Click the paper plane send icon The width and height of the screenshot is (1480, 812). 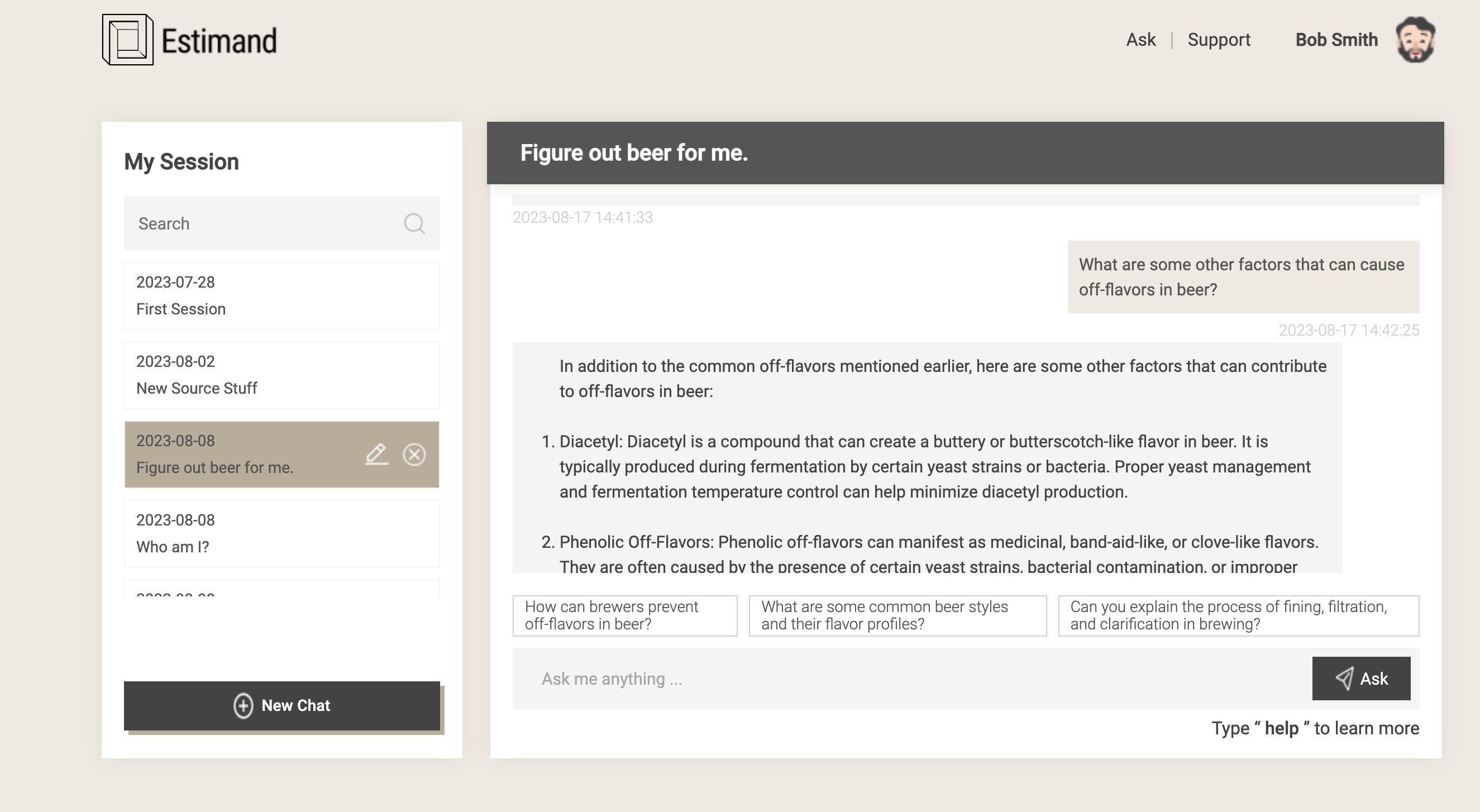pyautogui.click(x=1344, y=679)
